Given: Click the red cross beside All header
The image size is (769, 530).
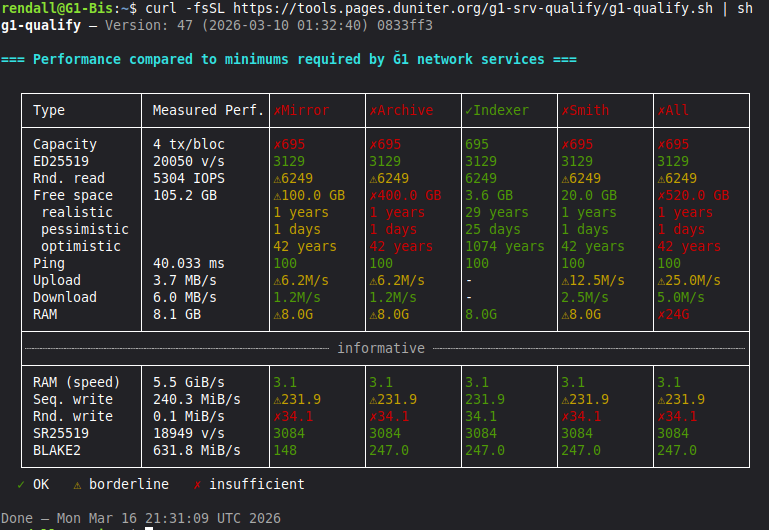Looking at the screenshot, I should click(x=661, y=111).
